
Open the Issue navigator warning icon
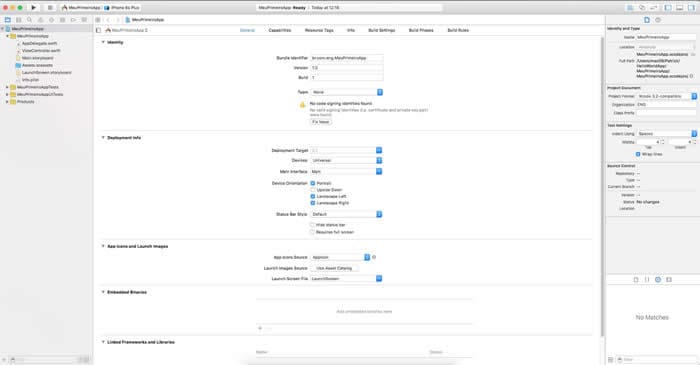[x=40, y=20]
